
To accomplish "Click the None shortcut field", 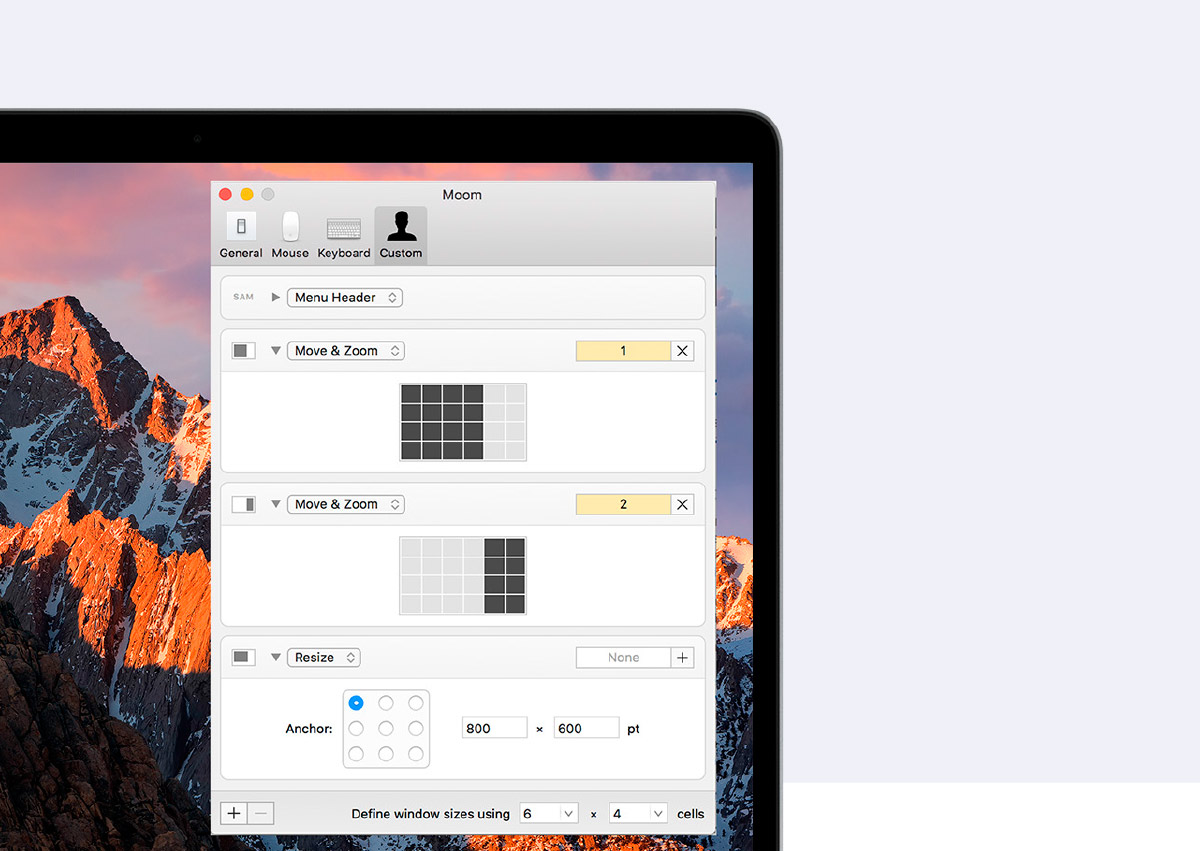I will click(x=623, y=657).
